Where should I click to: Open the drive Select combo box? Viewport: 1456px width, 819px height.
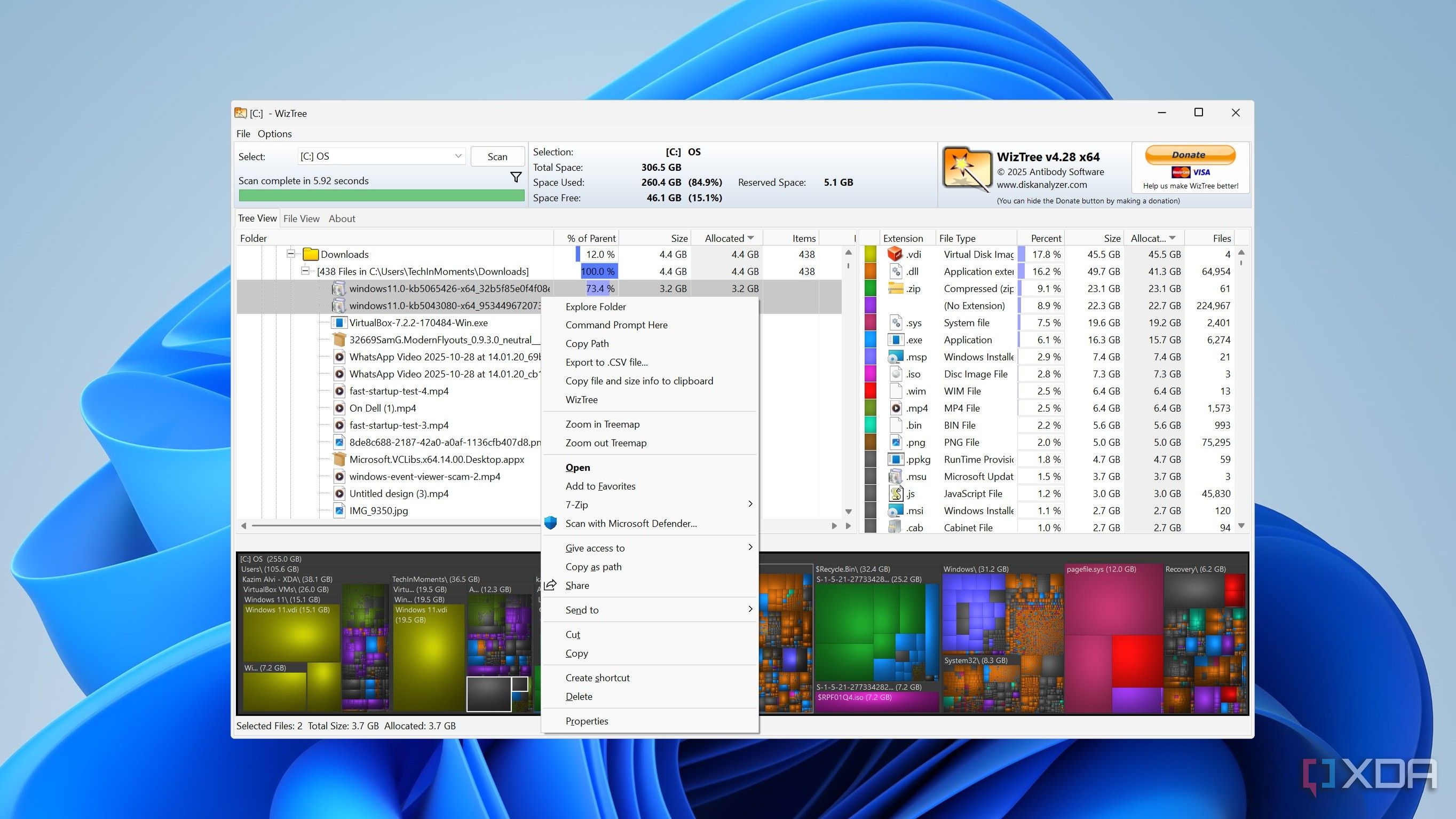click(x=381, y=156)
